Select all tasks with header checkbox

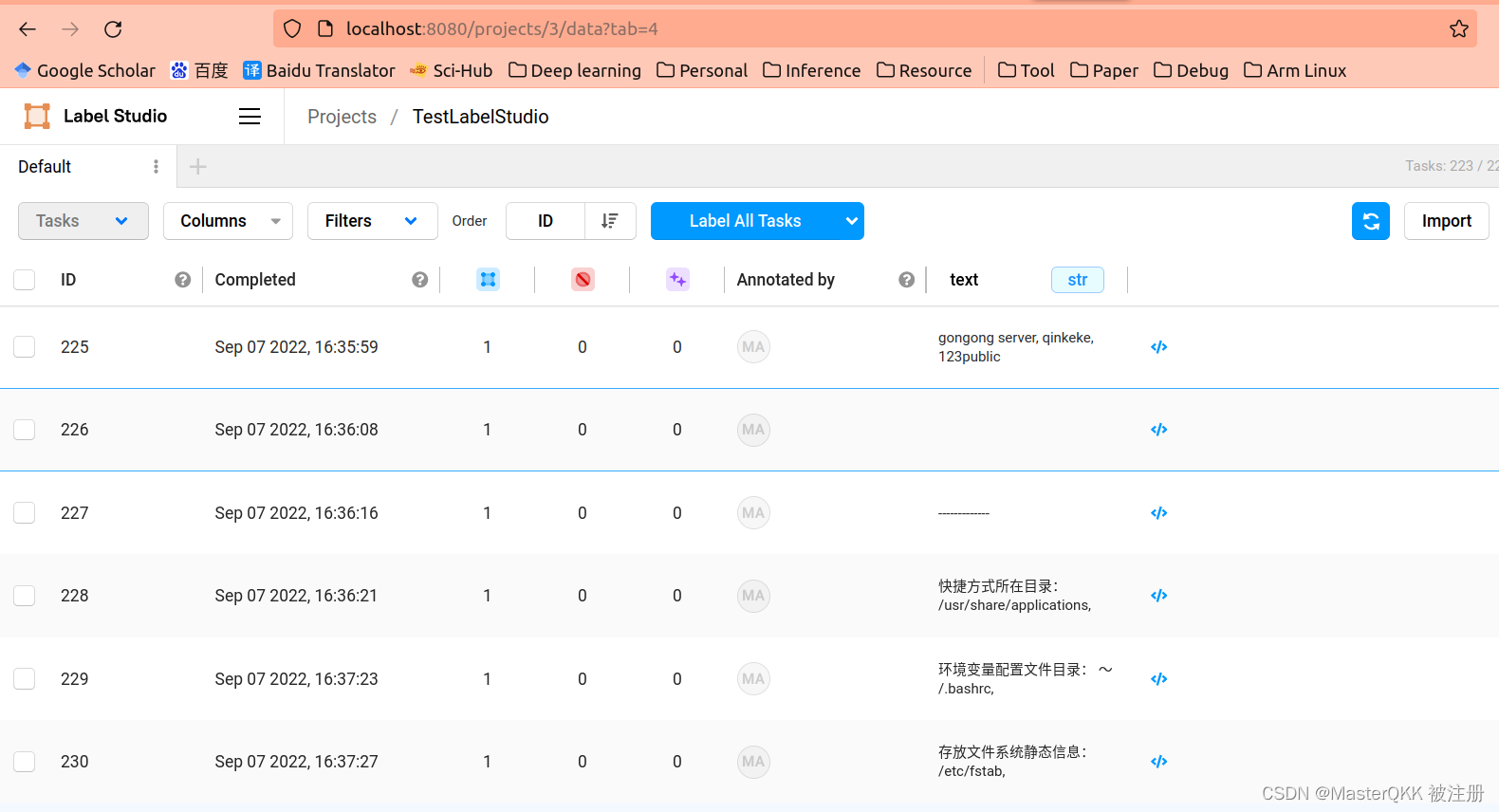click(25, 280)
